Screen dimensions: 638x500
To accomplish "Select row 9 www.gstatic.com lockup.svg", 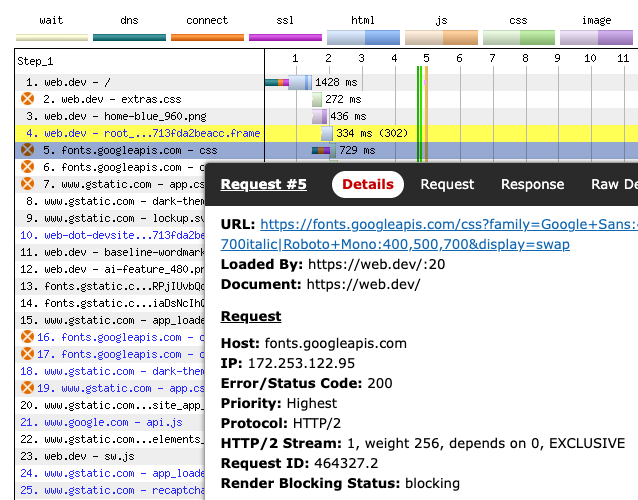I will coord(110,218).
